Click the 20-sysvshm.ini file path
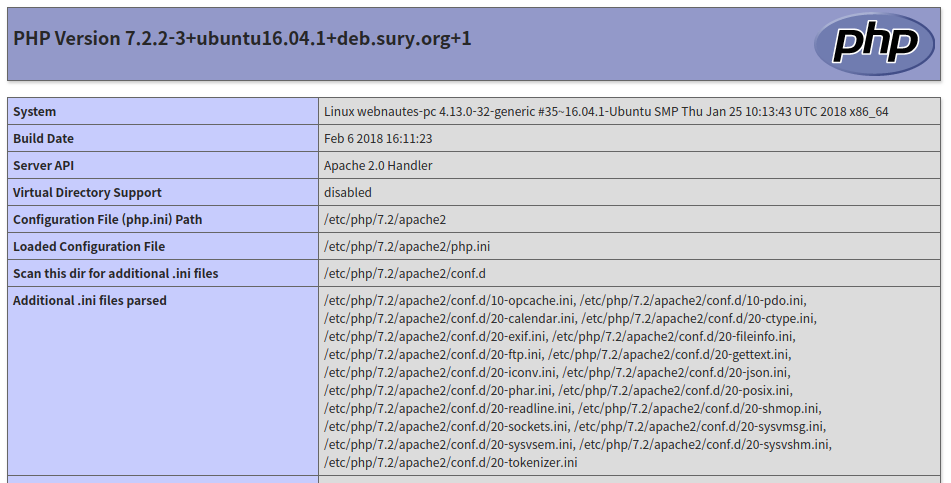This screenshot has height=483, width=951. tap(704, 444)
